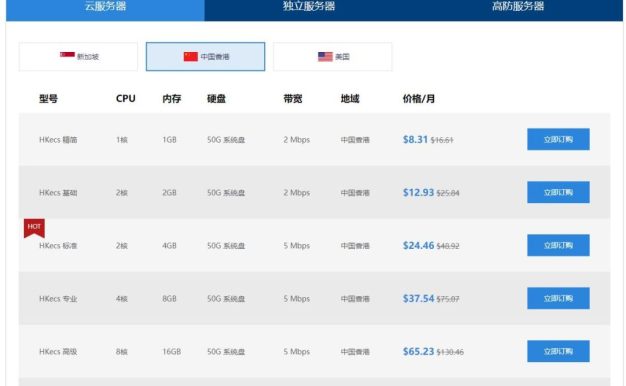Select the 中国香港 region tab
The height and width of the screenshot is (386, 626).
[x=205, y=57]
